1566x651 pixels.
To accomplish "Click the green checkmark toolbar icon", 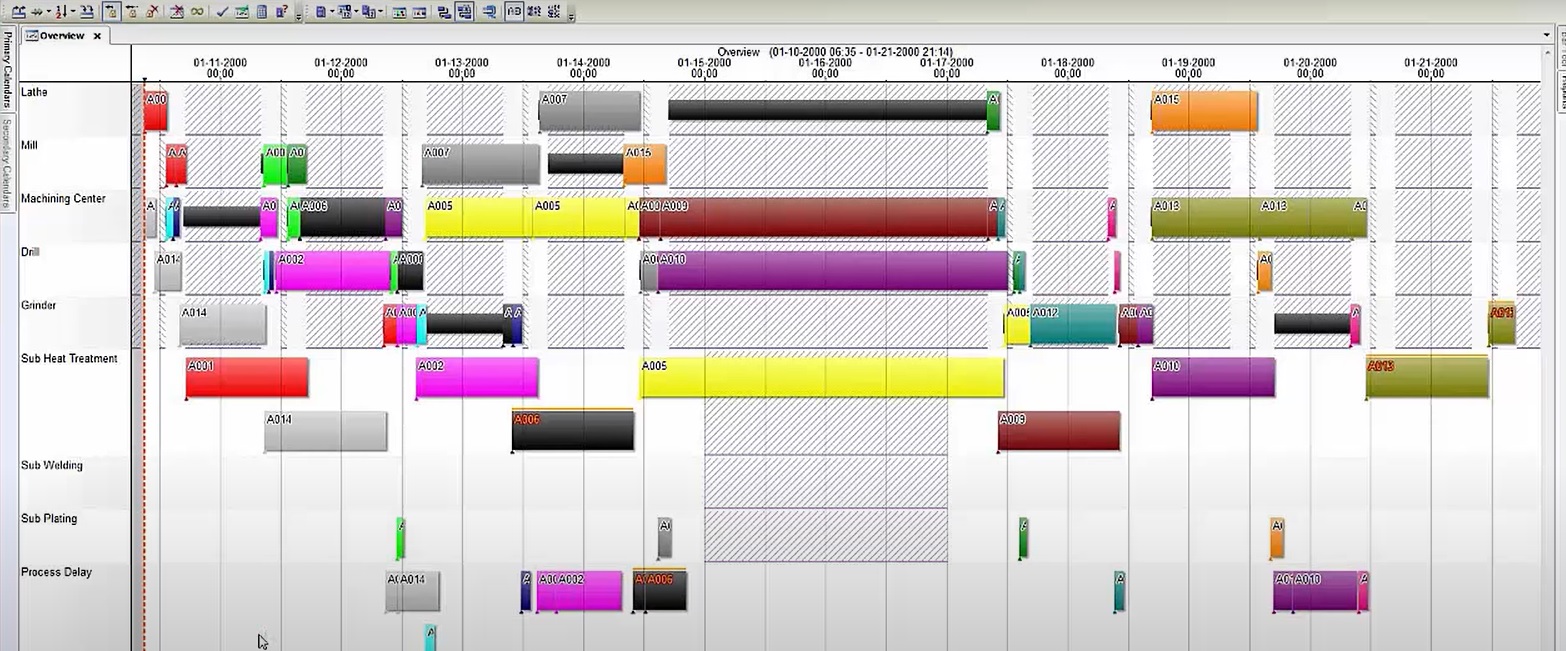I will pyautogui.click(x=222, y=11).
